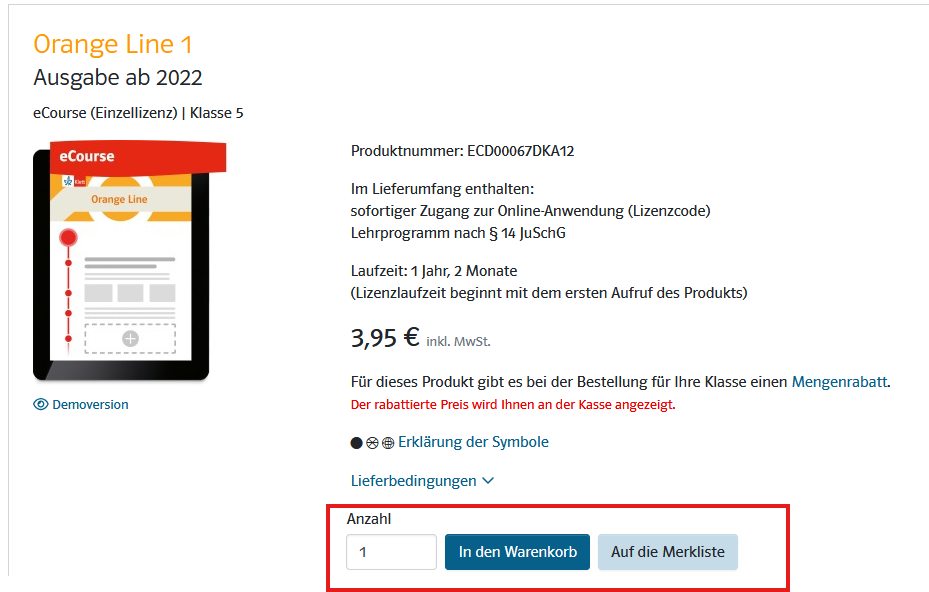The width and height of the screenshot is (929, 592).
Task: Focus the Anzahl quantity field
Action: [x=392, y=552]
